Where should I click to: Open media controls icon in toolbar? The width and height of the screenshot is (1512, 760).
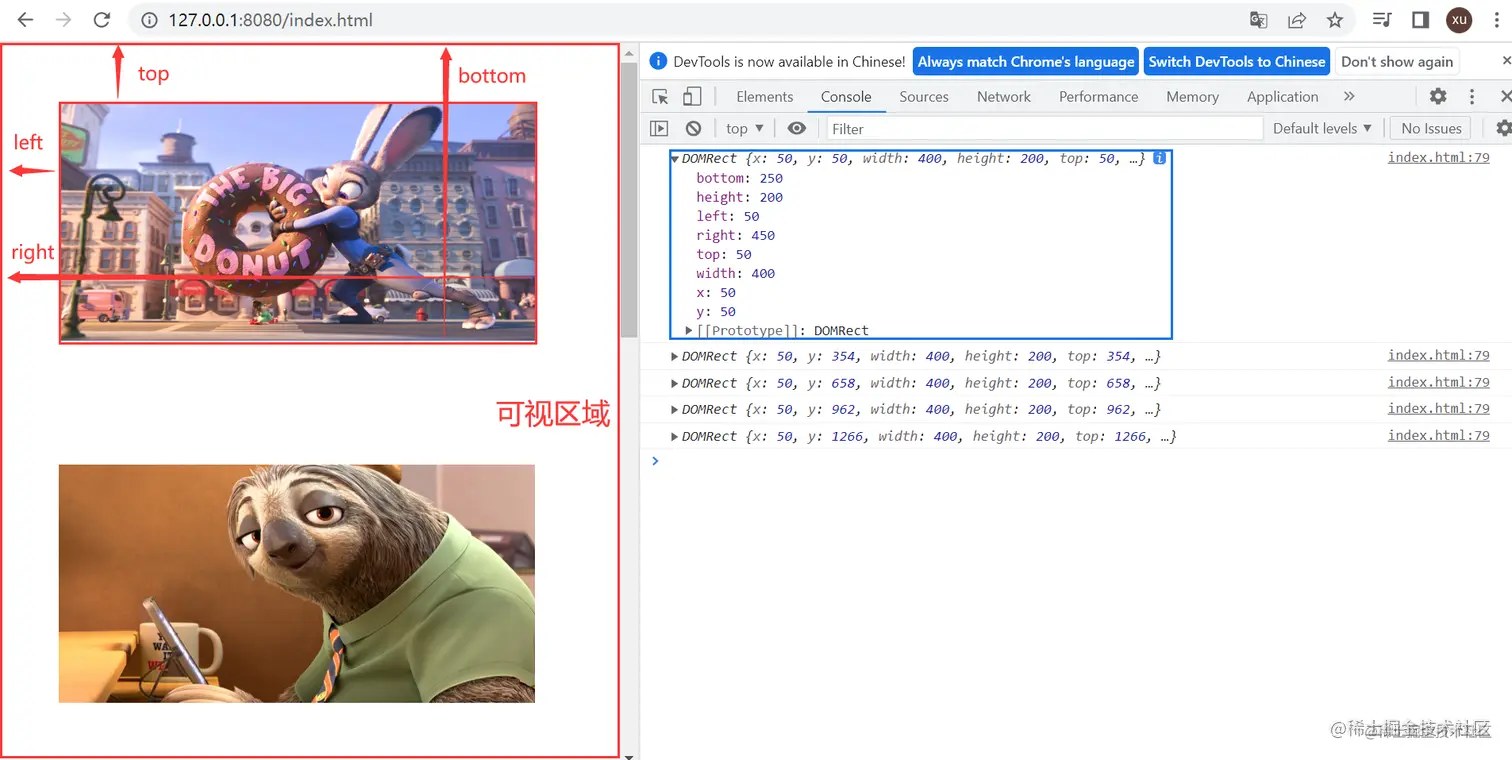point(1382,20)
